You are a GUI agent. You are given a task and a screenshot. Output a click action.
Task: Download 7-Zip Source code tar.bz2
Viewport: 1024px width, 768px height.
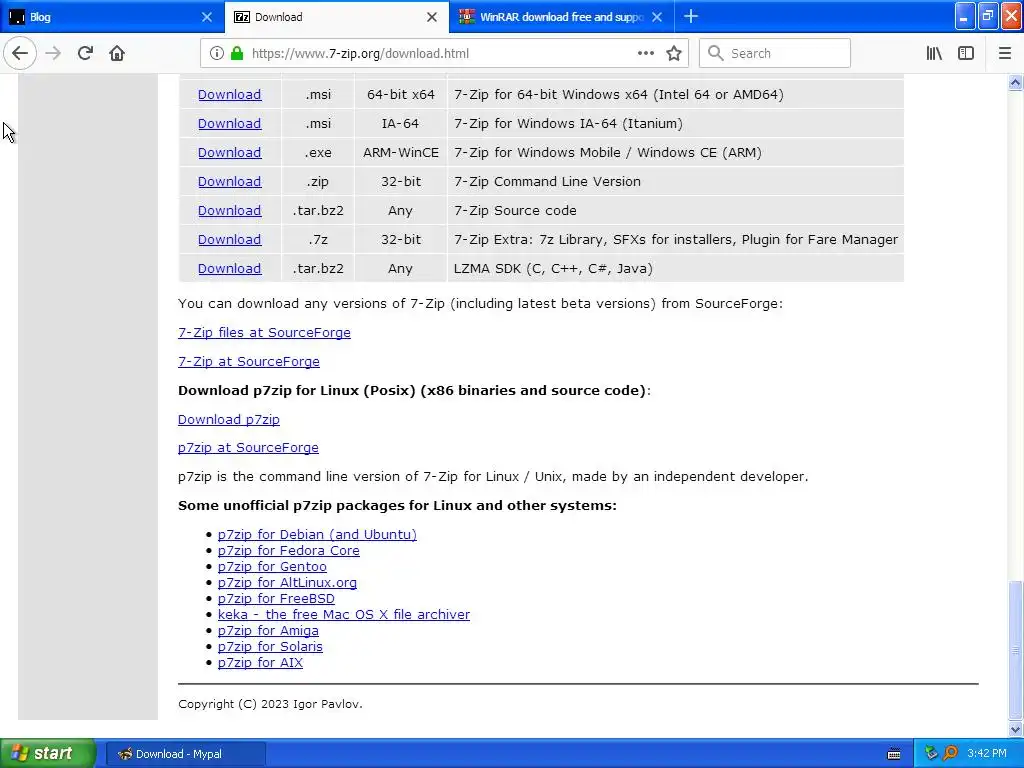pyautogui.click(x=229, y=211)
